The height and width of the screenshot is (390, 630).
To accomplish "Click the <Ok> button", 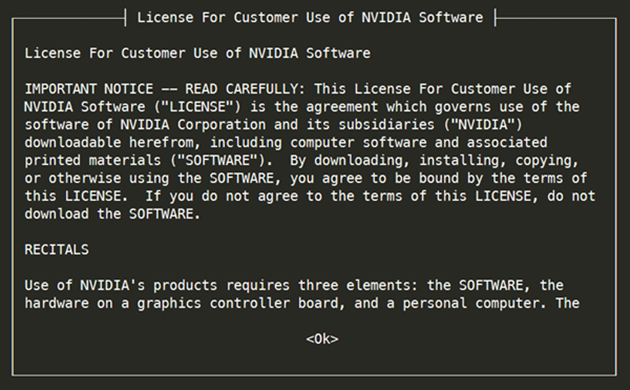I will (x=322, y=339).
